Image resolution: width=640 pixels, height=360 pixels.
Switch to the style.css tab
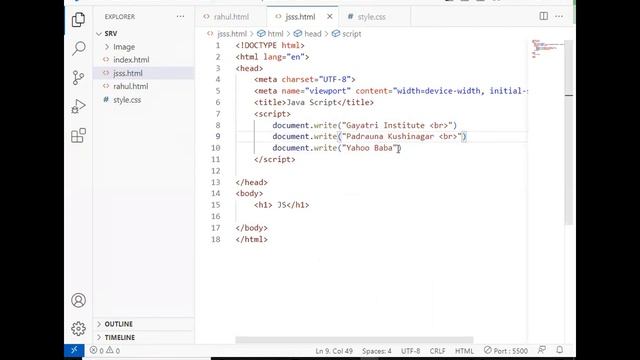pyautogui.click(x=371, y=17)
